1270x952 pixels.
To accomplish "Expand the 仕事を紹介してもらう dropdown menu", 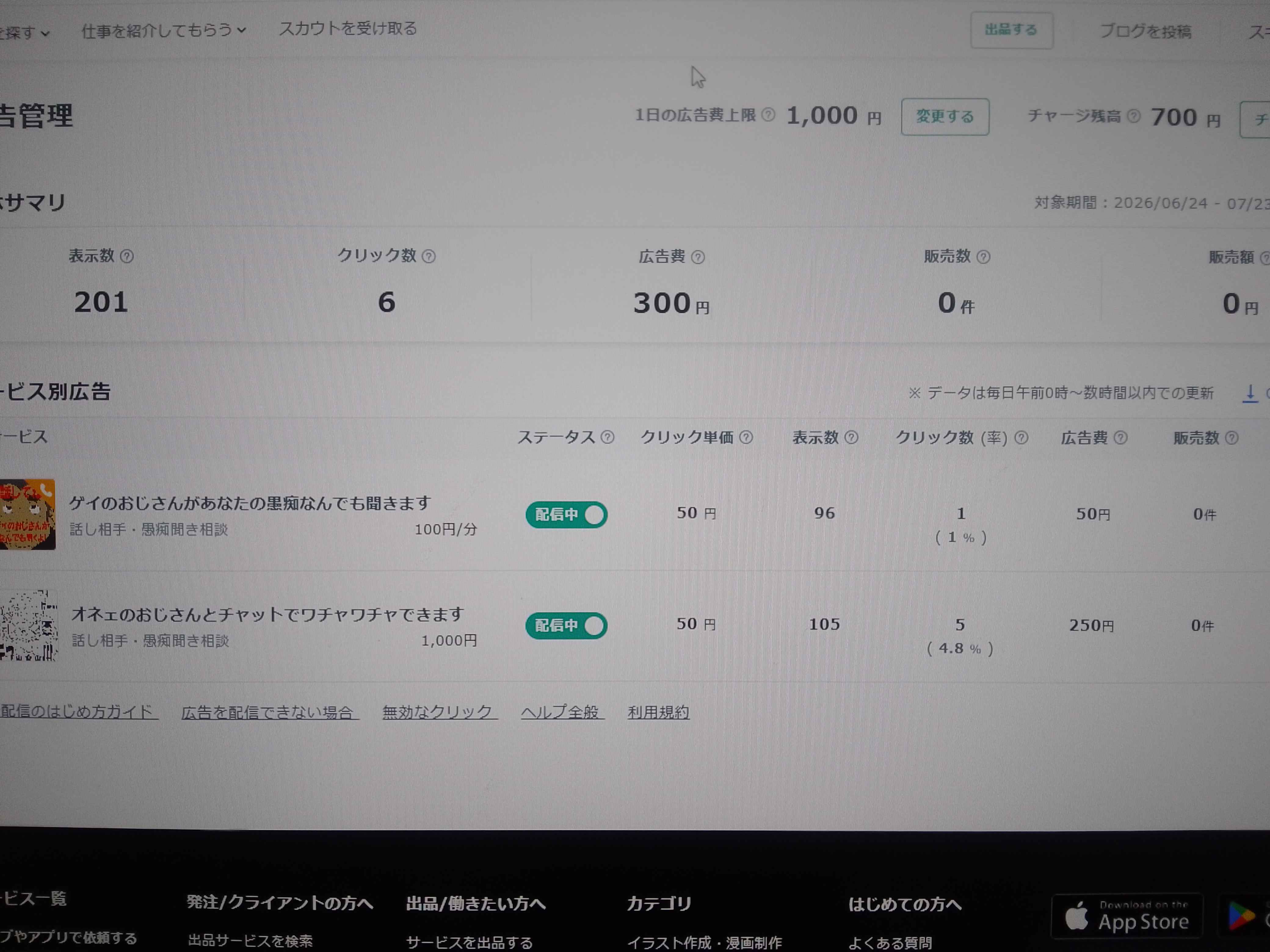I will click(164, 31).
